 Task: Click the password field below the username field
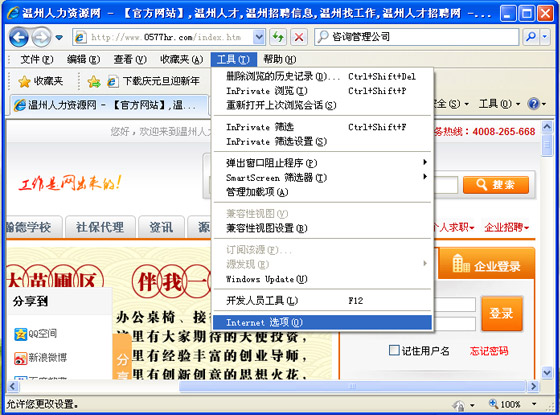pyautogui.click(x=455, y=324)
